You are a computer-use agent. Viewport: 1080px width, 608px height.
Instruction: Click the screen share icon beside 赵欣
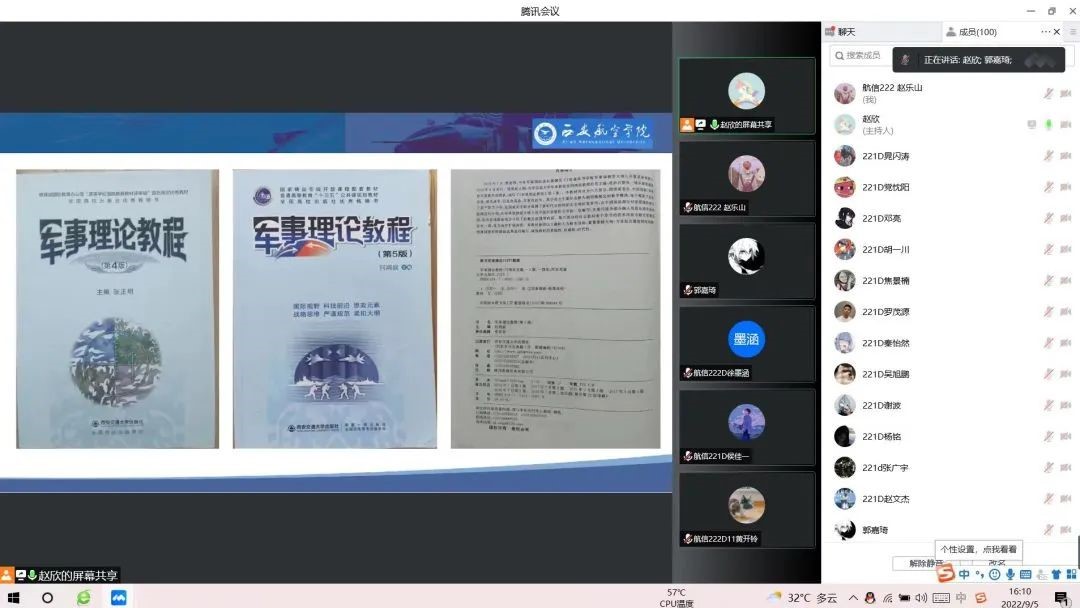[x=1031, y=124]
